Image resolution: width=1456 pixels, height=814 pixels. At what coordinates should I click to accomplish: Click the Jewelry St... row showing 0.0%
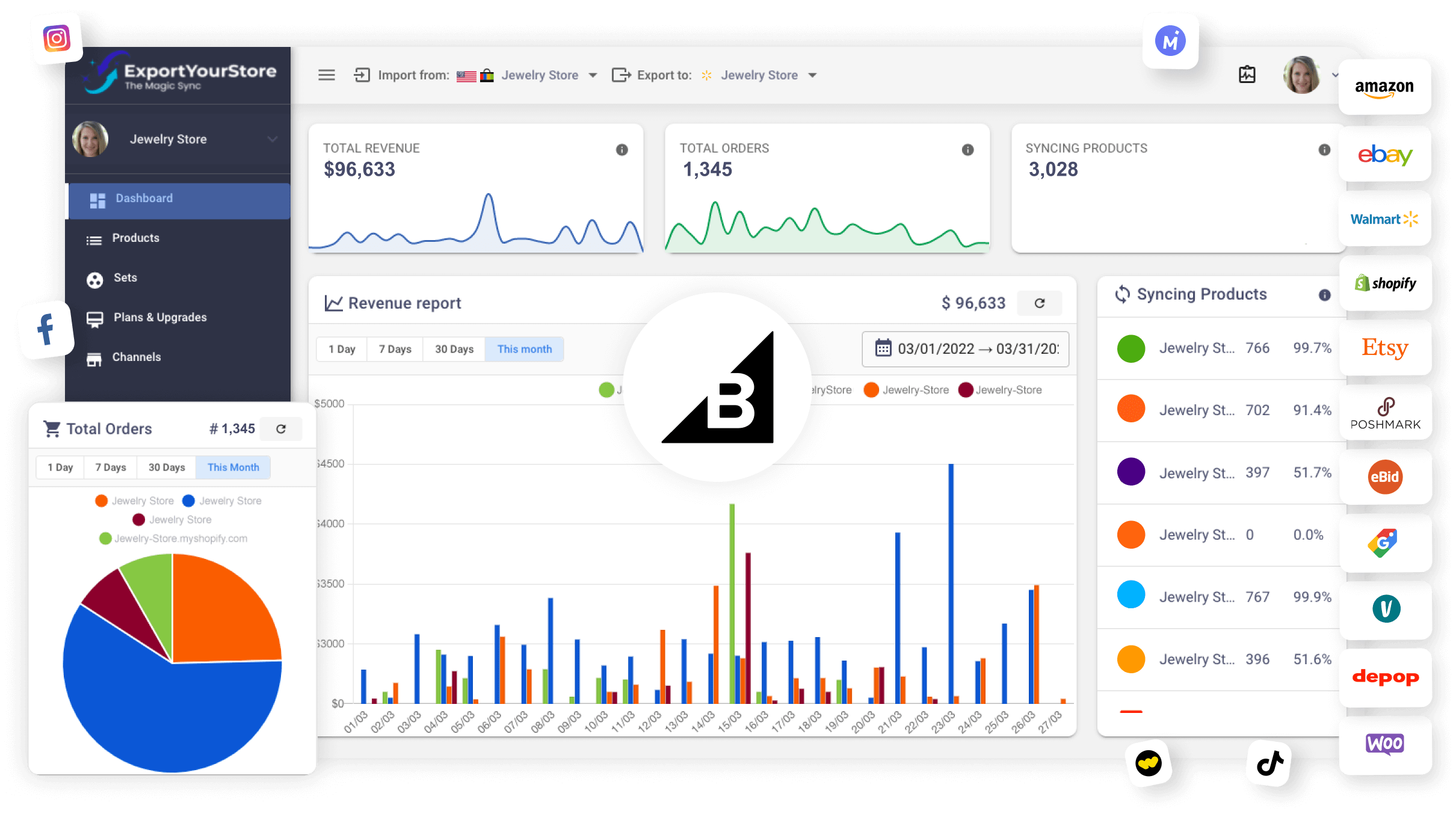pos(1221,535)
